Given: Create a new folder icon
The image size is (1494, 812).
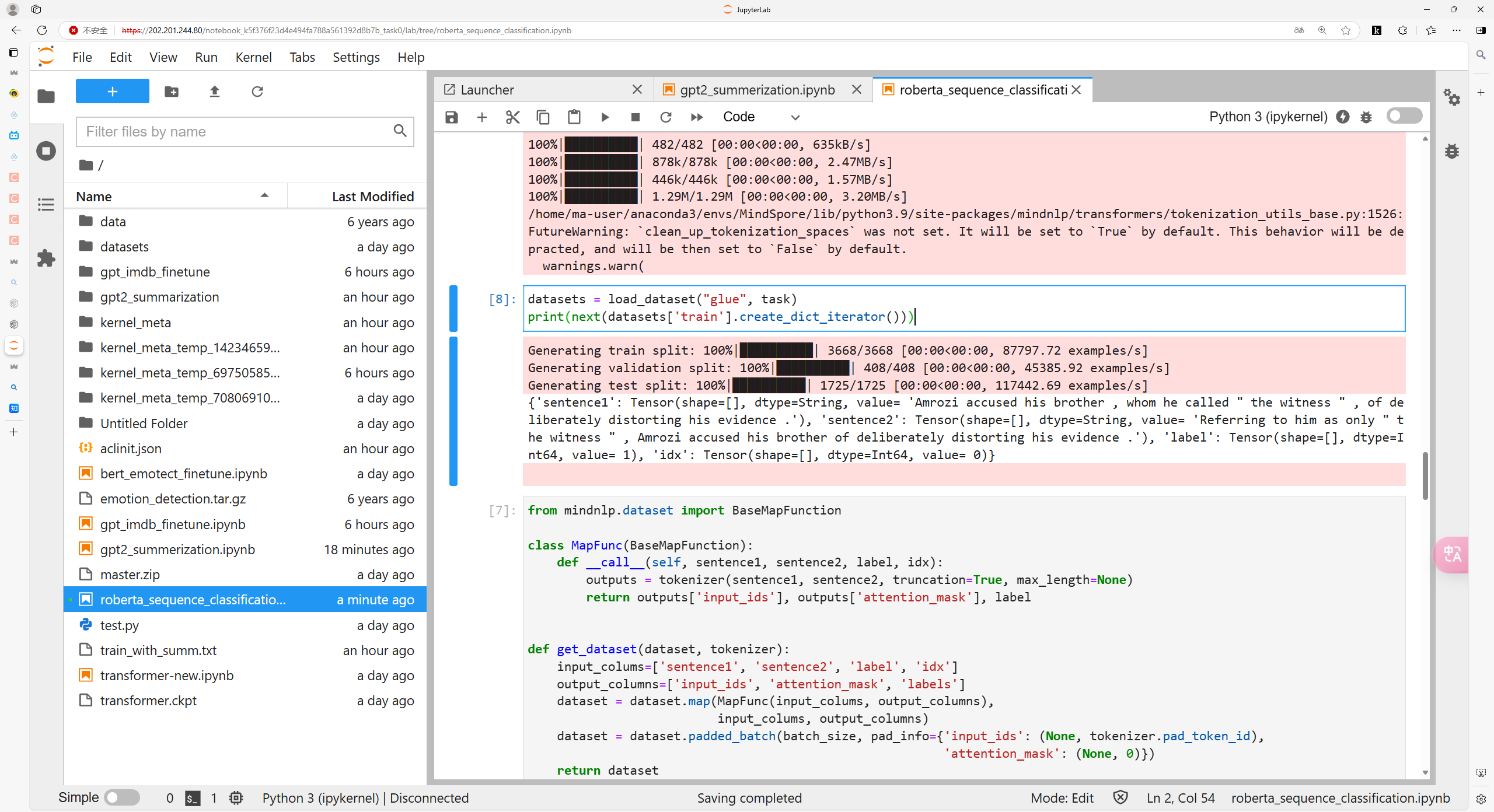Looking at the screenshot, I should (172, 92).
